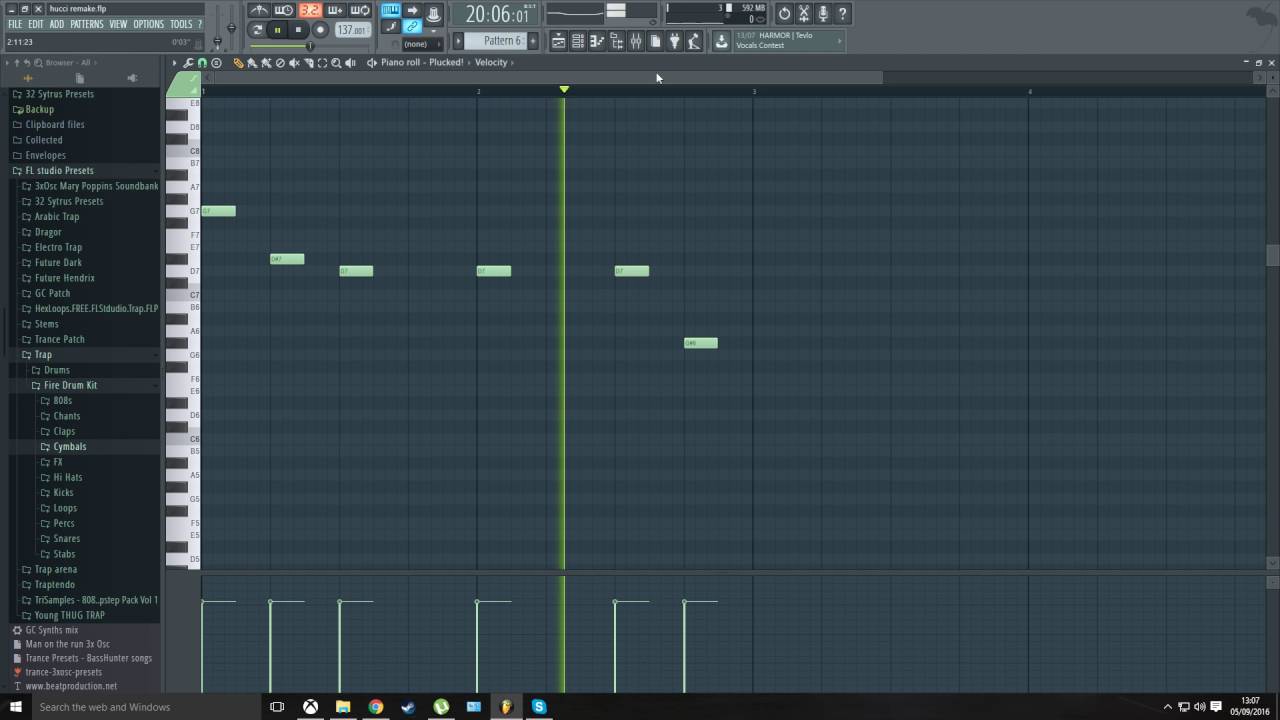Click the Plucked! channel breadcrumb
The image size is (1280, 720).
coord(445,62)
